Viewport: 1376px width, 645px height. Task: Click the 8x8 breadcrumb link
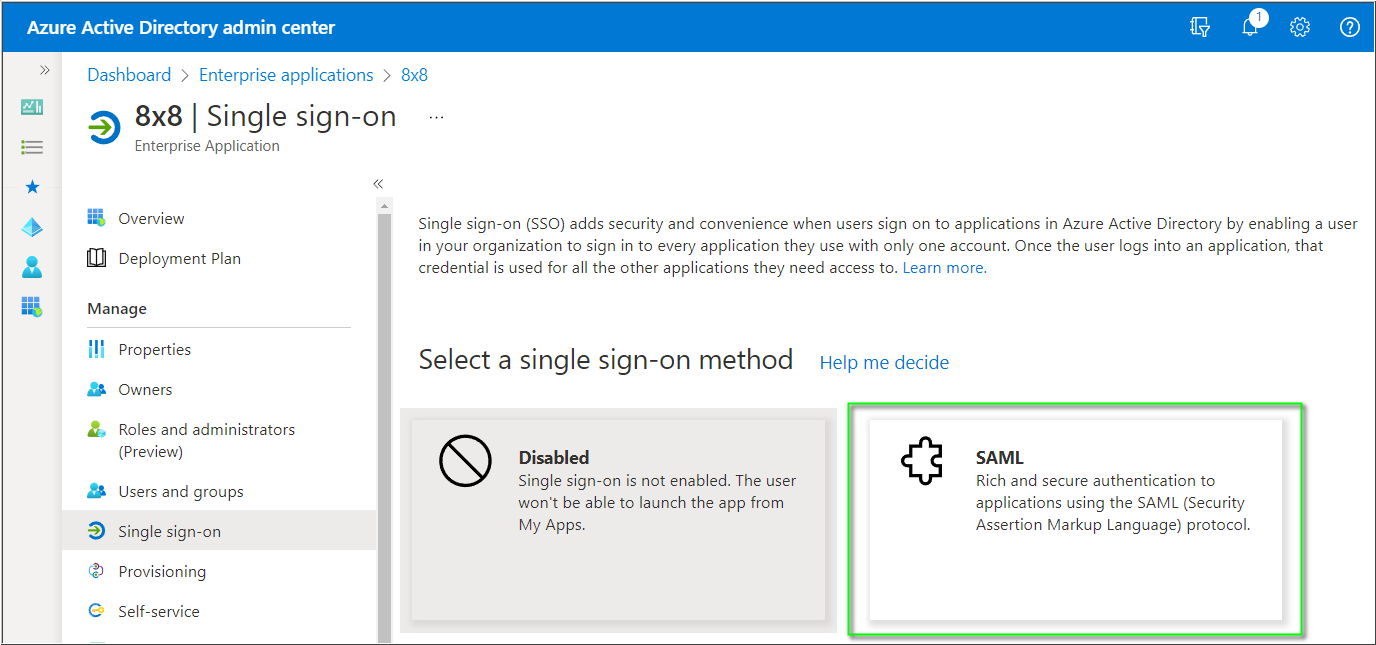(x=414, y=75)
